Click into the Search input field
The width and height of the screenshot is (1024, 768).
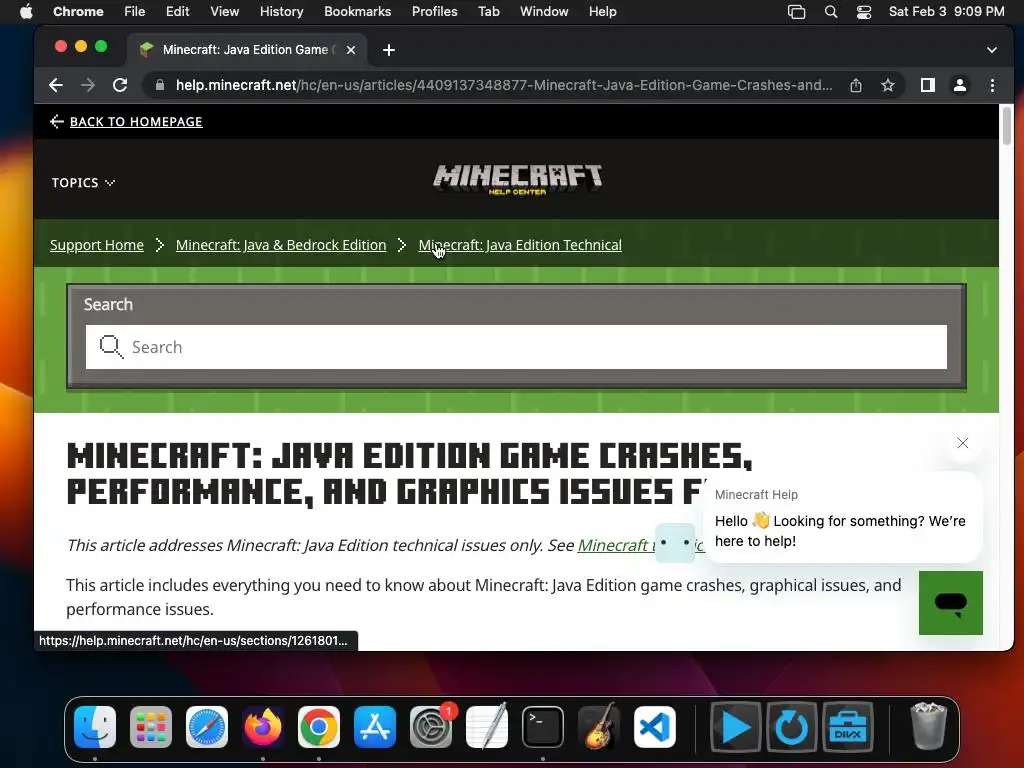[516, 347]
